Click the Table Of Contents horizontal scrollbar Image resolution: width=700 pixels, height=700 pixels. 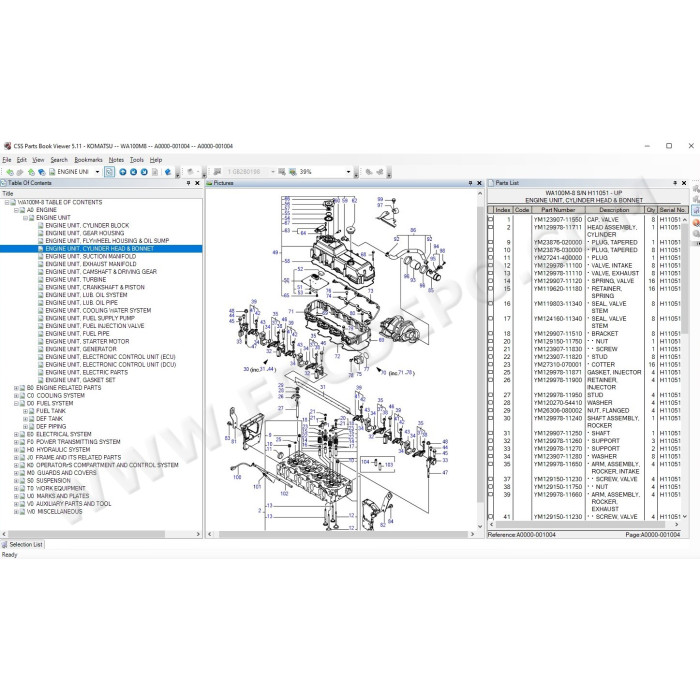tap(87, 534)
